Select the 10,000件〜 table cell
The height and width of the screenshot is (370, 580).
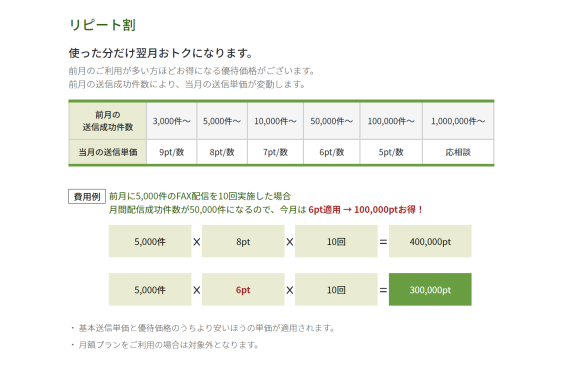[x=275, y=121]
